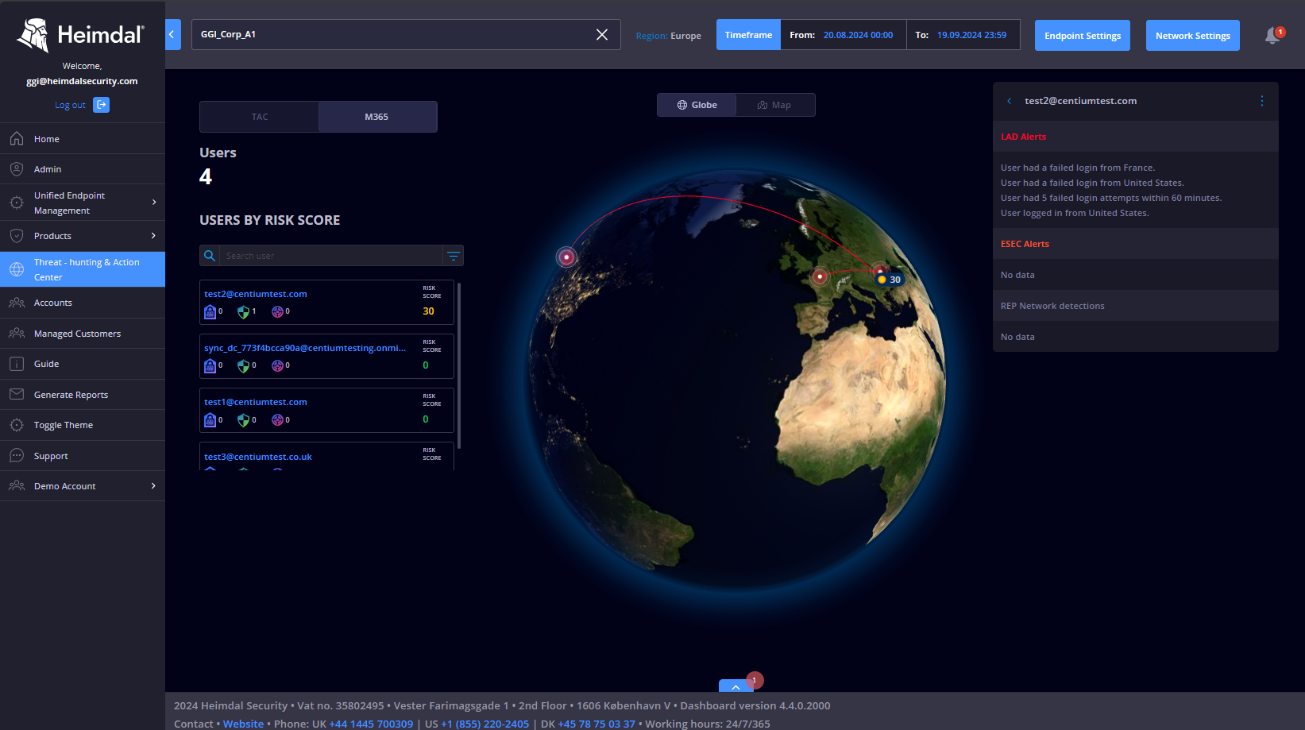
Task: Open the notifications bell
Action: (x=1272, y=35)
